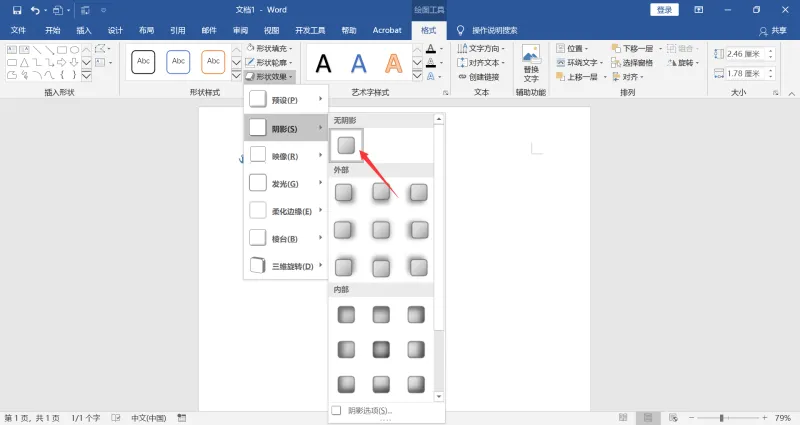800x425 pixels.
Task: Click the 编辑形状 edit shape icon
Action: [102, 48]
